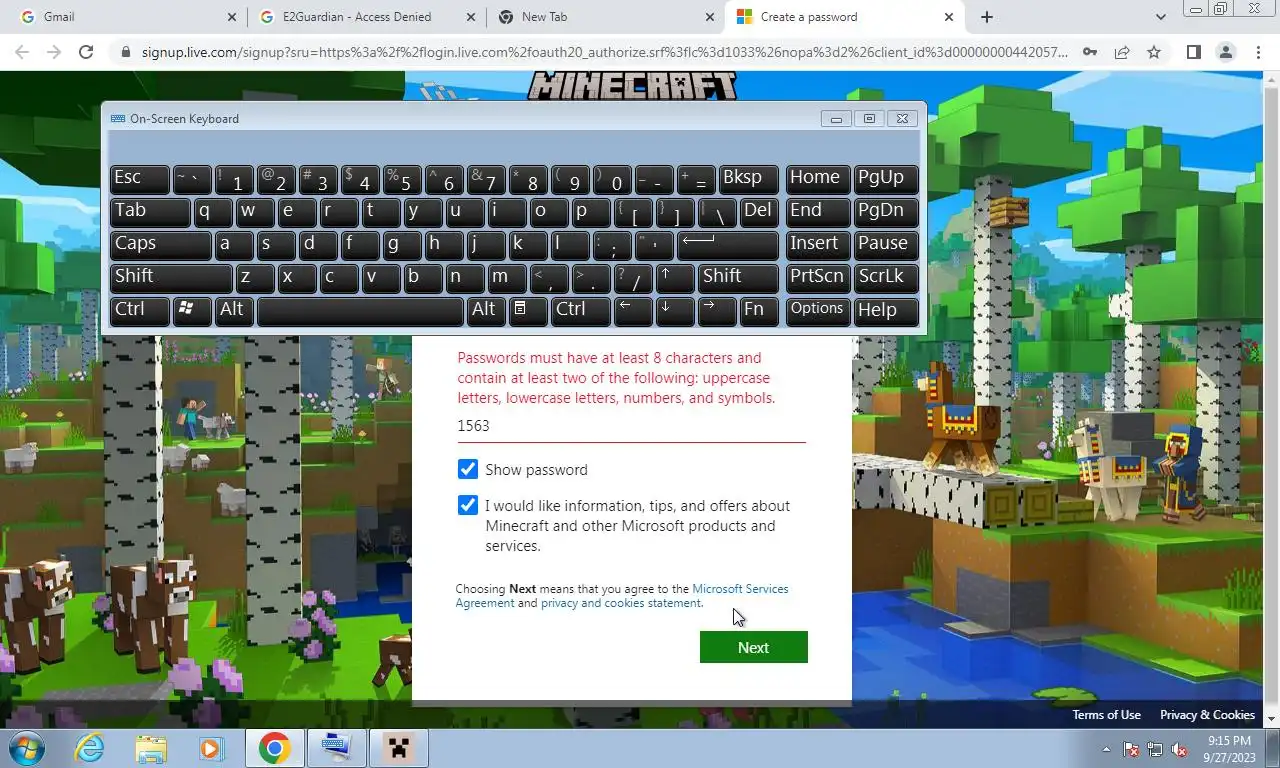Click the Help key on keyboard
The width and height of the screenshot is (1280, 768).
point(886,310)
